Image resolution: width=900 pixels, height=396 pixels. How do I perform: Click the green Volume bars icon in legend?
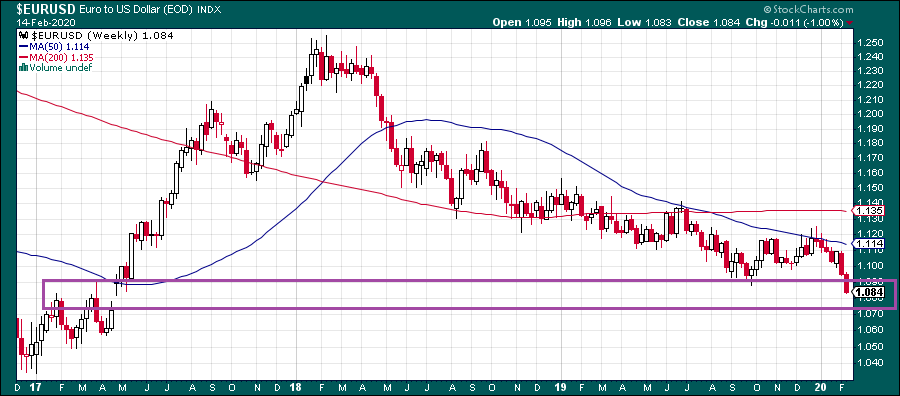[22, 68]
